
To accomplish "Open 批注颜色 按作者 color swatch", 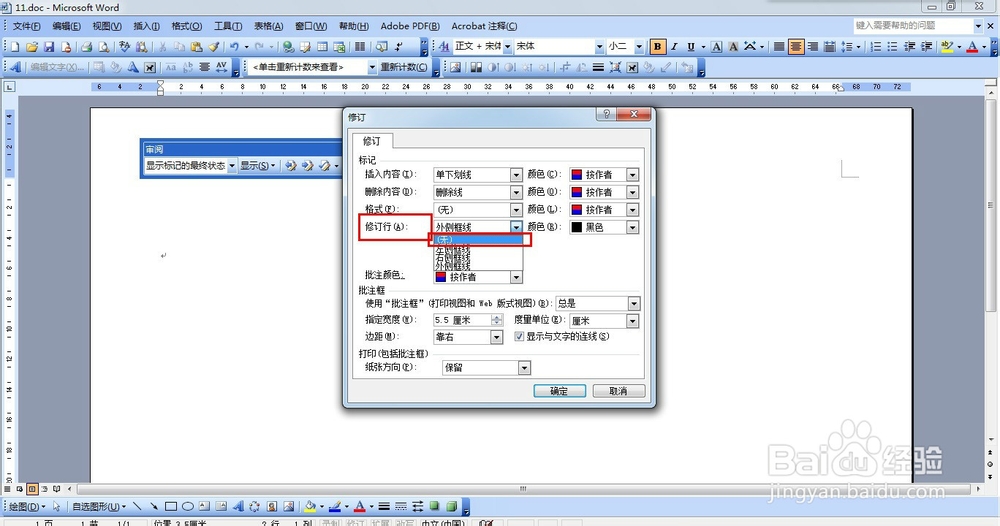I will pyautogui.click(x=478, y=277).
